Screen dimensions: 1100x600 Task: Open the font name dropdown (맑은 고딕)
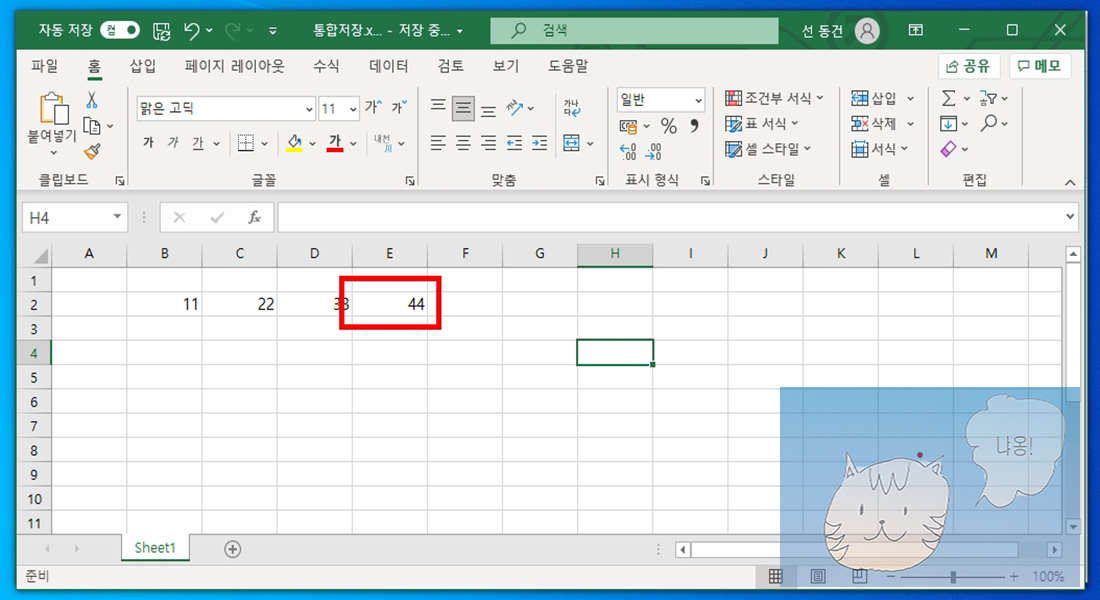pyautogui.click(x=309, y=109)
